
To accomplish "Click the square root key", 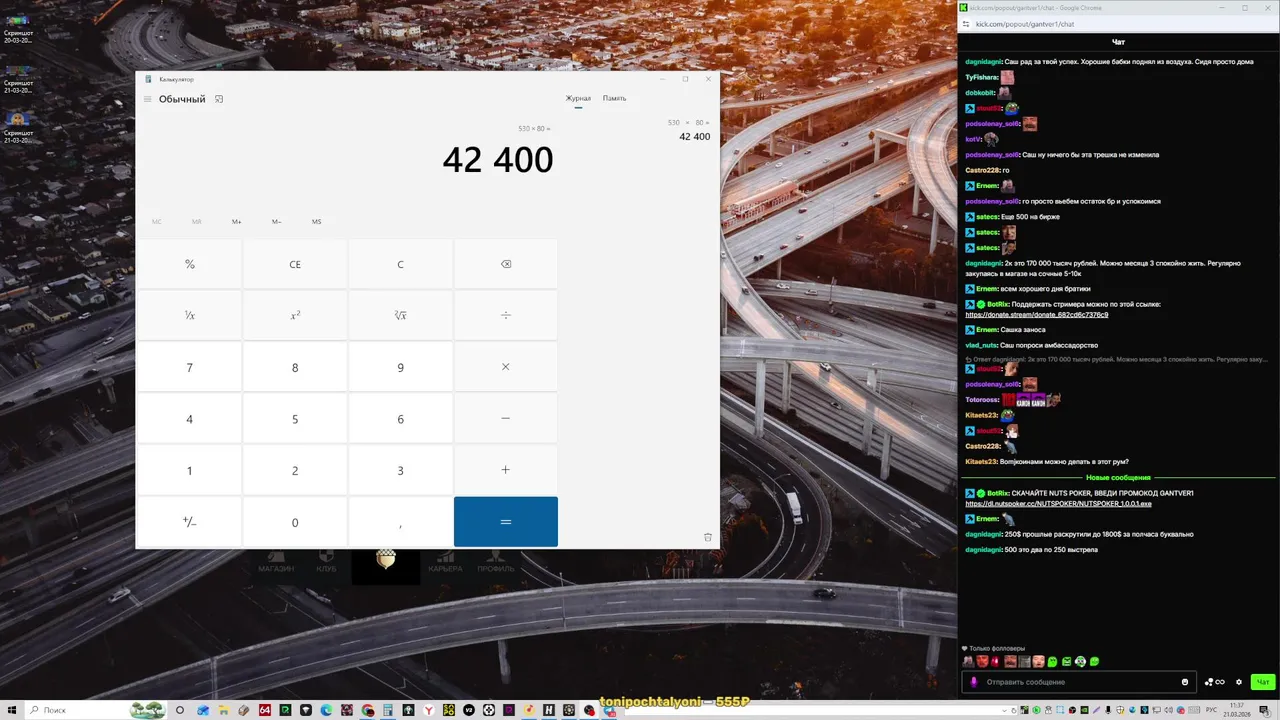I will tap(400, 315).
